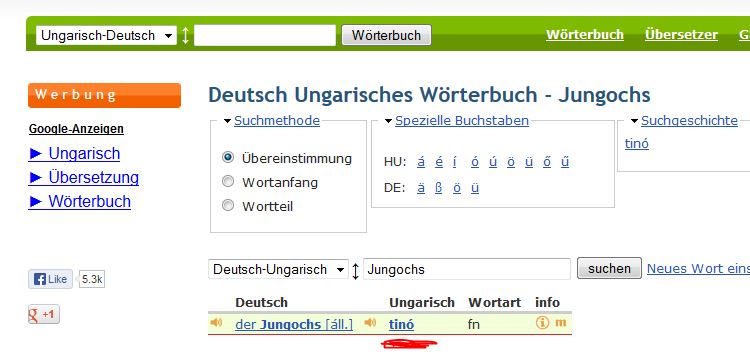
Task: Swap languages arrow in top green bar
Action: (x=186, y=35)
